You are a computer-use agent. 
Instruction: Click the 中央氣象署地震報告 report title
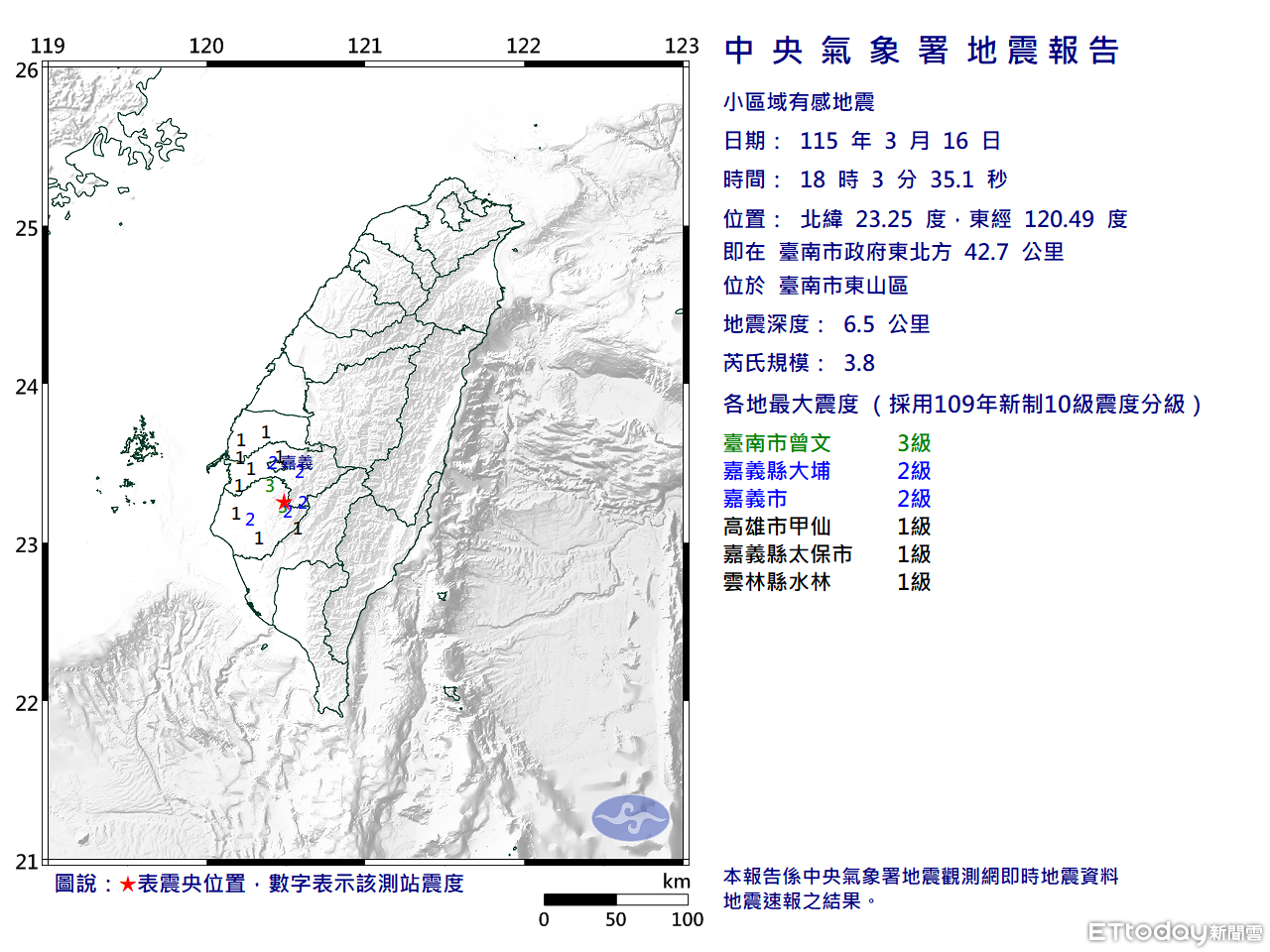921,50
